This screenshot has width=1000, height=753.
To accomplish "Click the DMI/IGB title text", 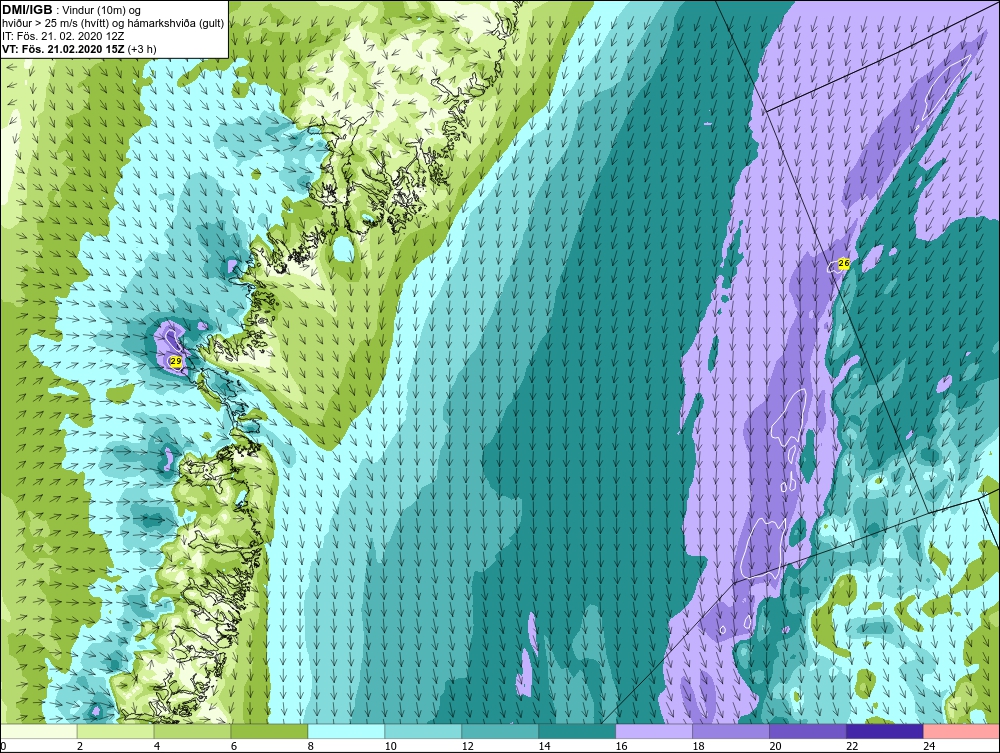I will click(27, 10).
